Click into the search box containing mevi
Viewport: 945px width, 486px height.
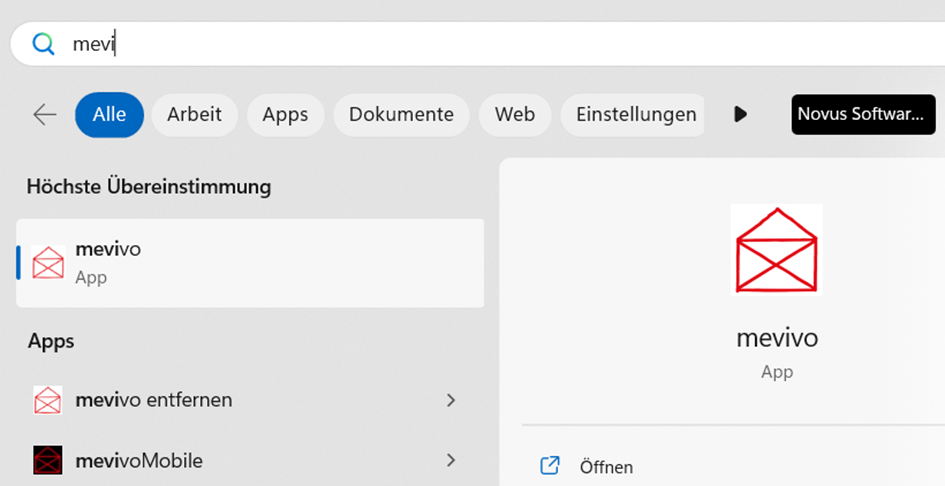click(500, 44)
